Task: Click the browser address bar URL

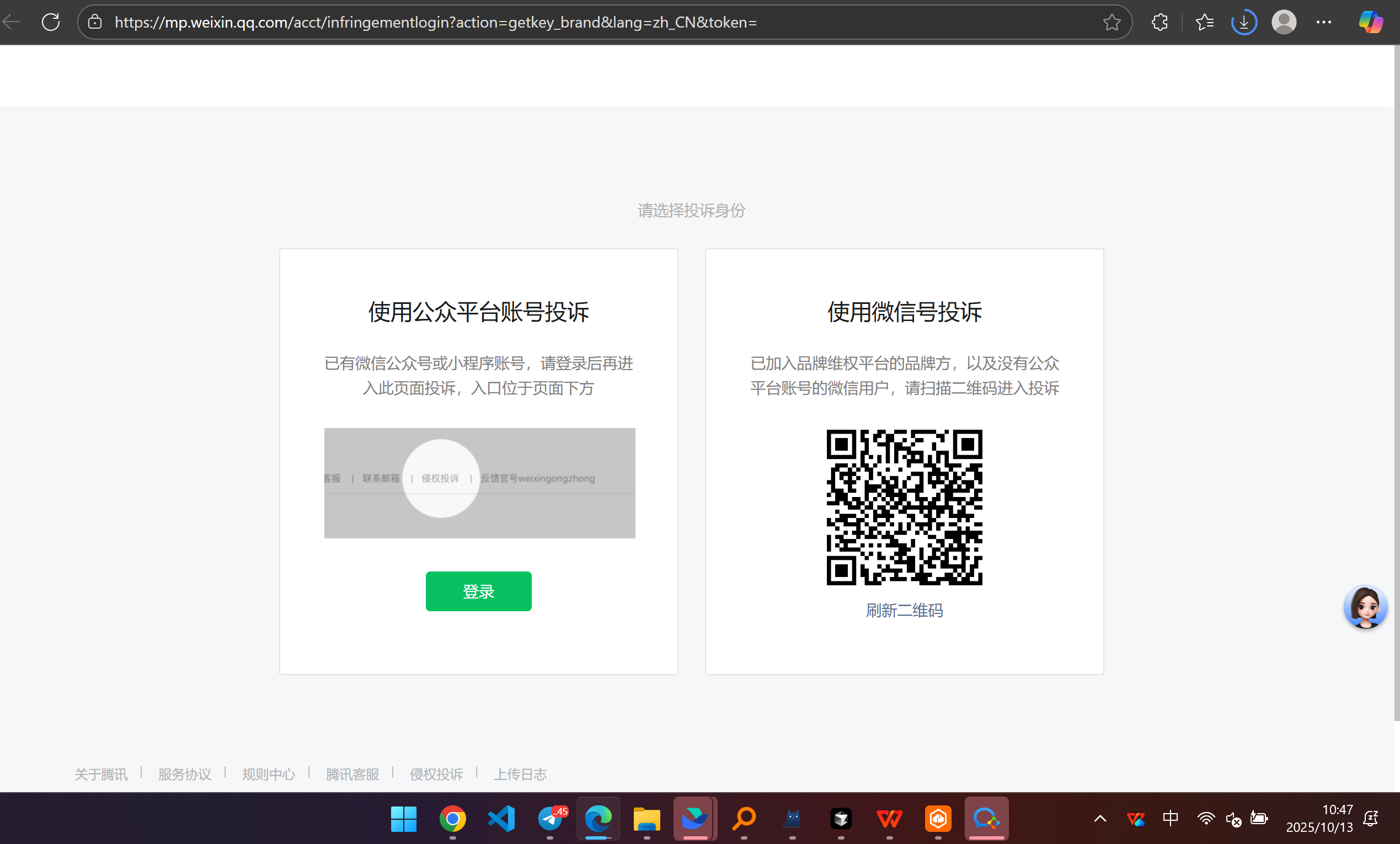Action: tap(435, 22)
